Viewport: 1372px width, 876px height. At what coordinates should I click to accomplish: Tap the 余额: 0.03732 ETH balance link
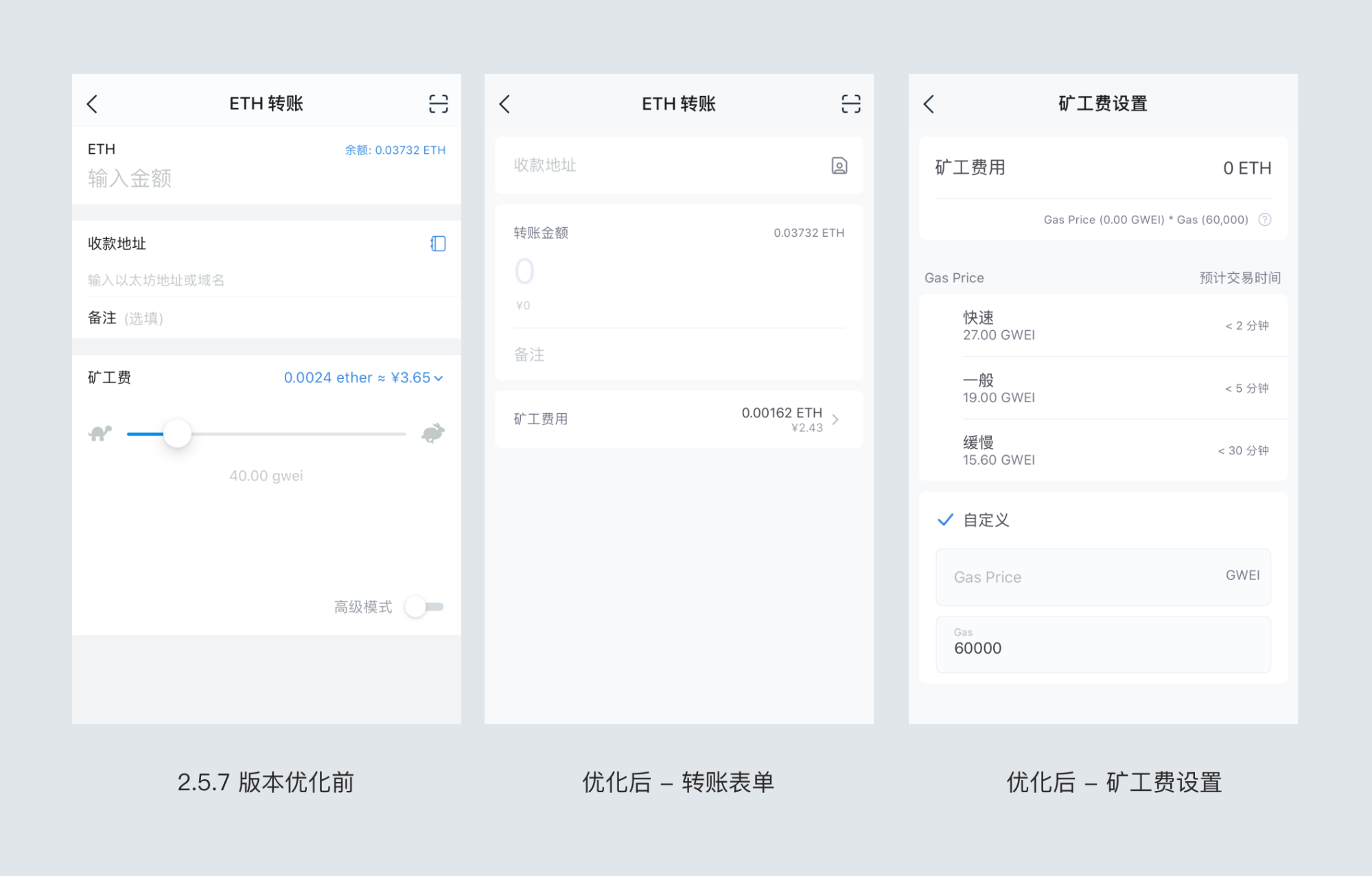point(395,150)
